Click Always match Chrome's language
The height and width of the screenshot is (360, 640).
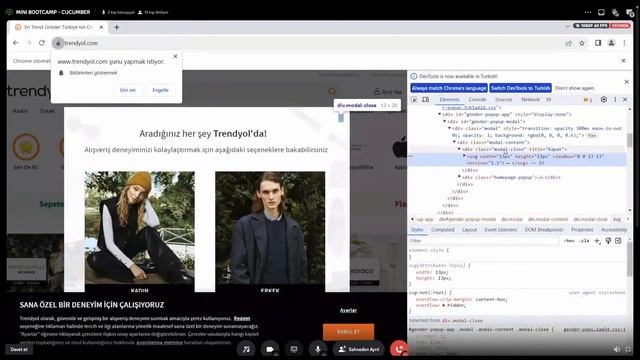449,88
